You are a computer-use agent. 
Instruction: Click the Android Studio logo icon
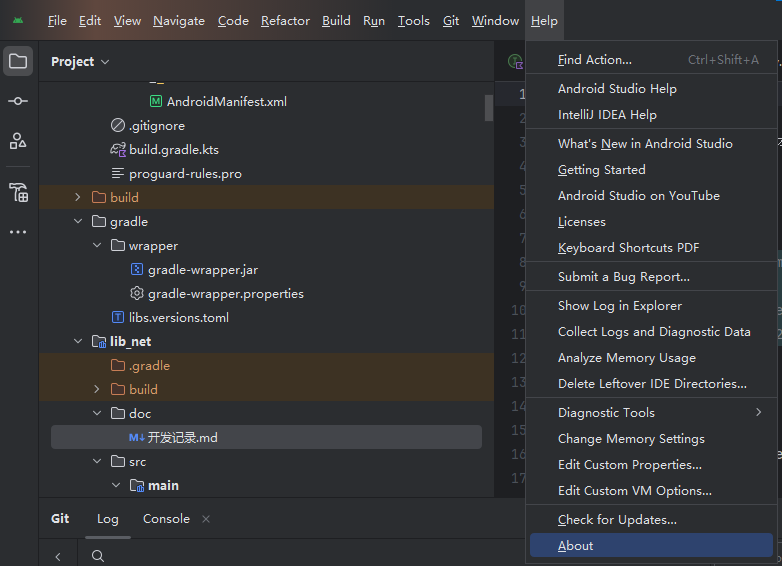click(18, 21)
